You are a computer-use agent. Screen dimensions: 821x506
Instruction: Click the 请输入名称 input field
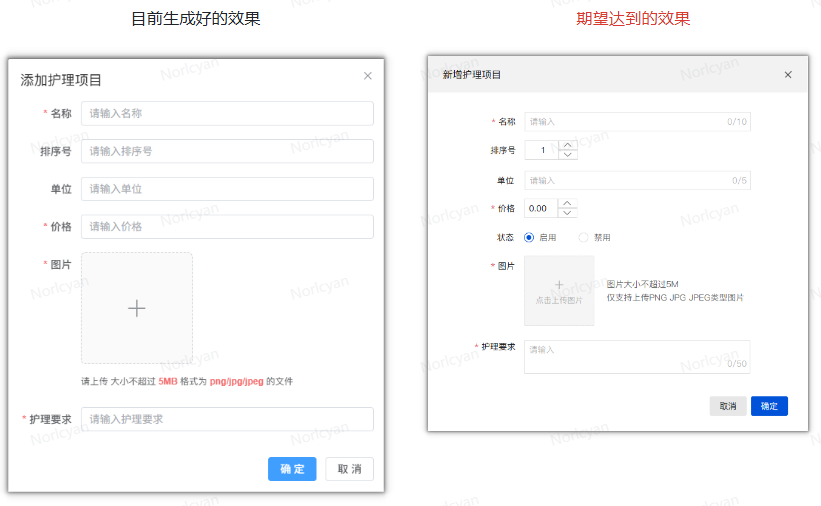(227, 114)
